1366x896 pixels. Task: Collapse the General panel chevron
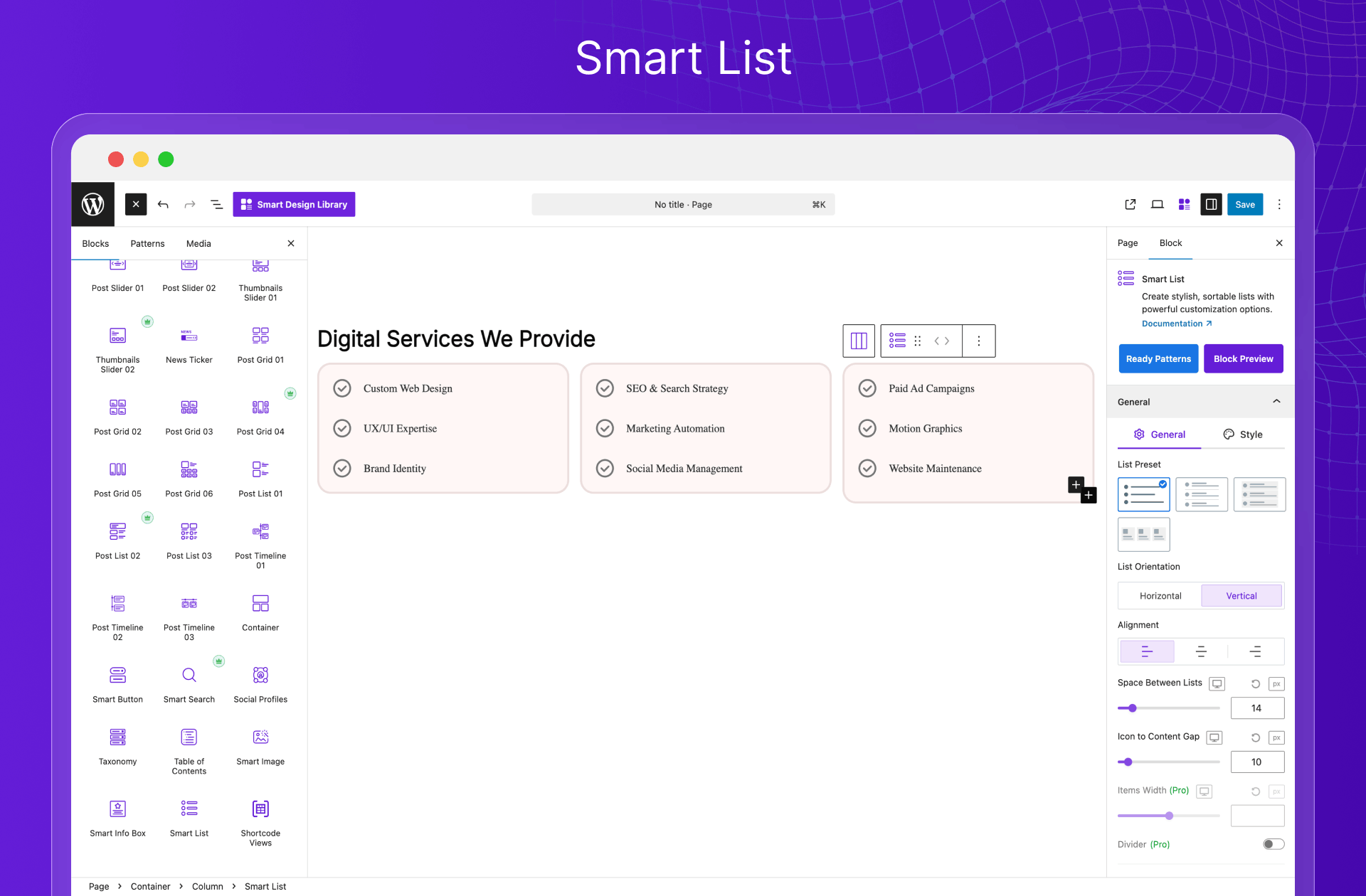click(1276, 402)
